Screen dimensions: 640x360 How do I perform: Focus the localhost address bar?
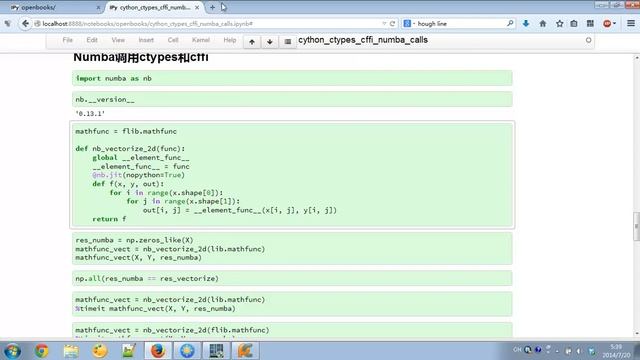tap(208, 24)
